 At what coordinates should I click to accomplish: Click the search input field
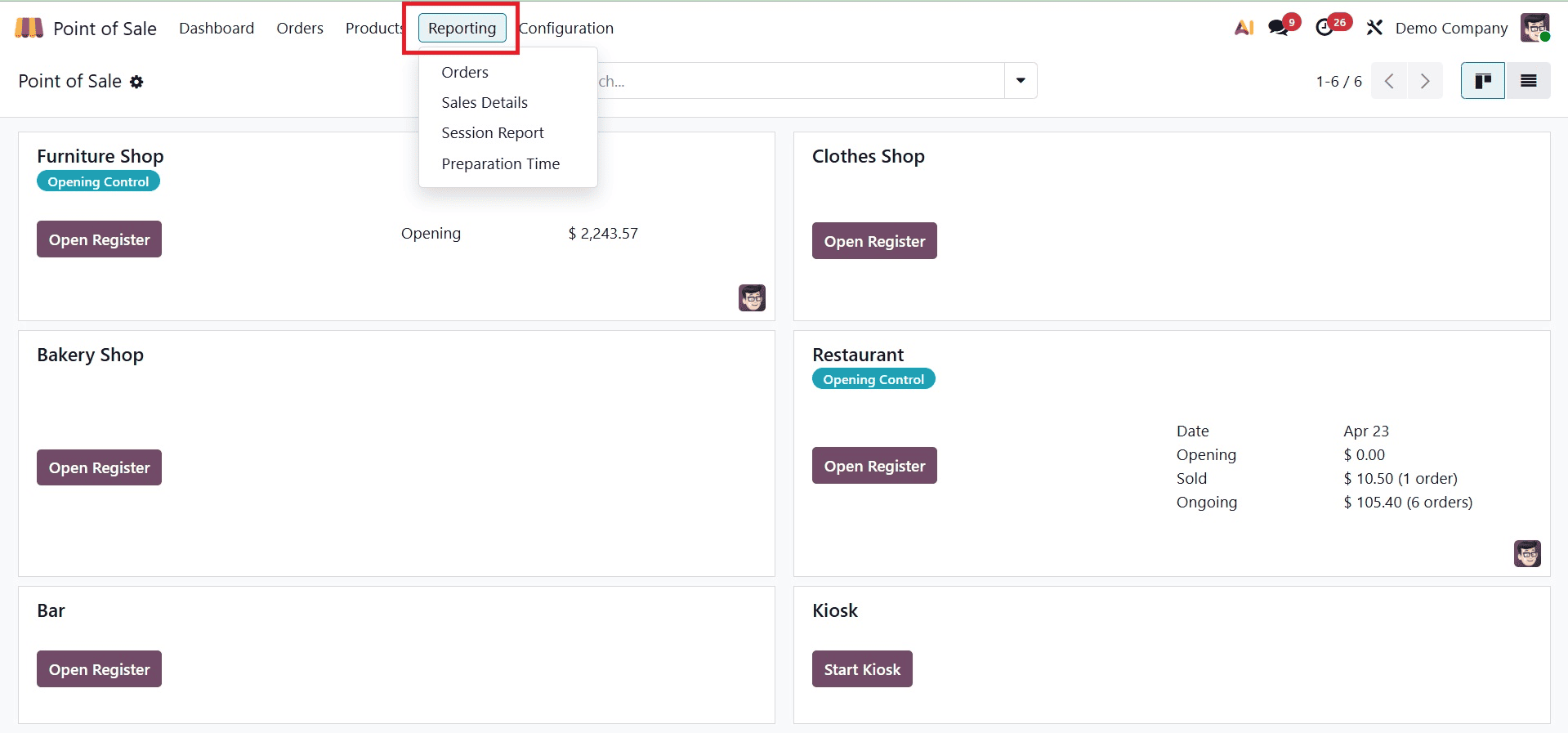point(801,81)
